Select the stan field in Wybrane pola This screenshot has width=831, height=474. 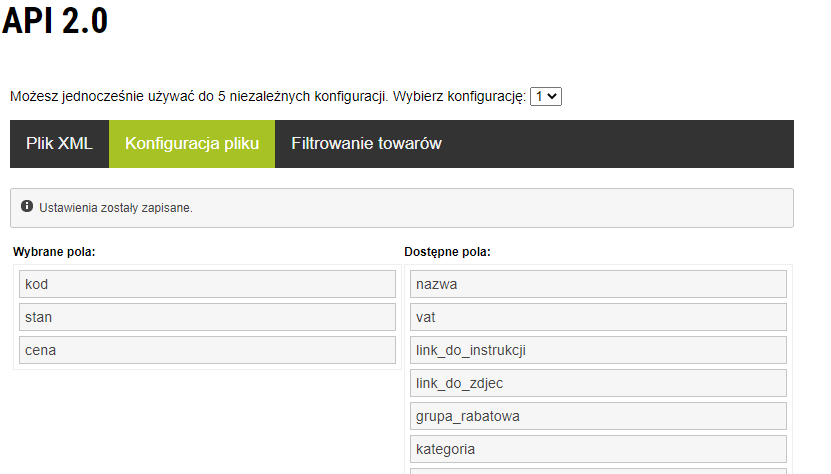[x=207, y=317]
